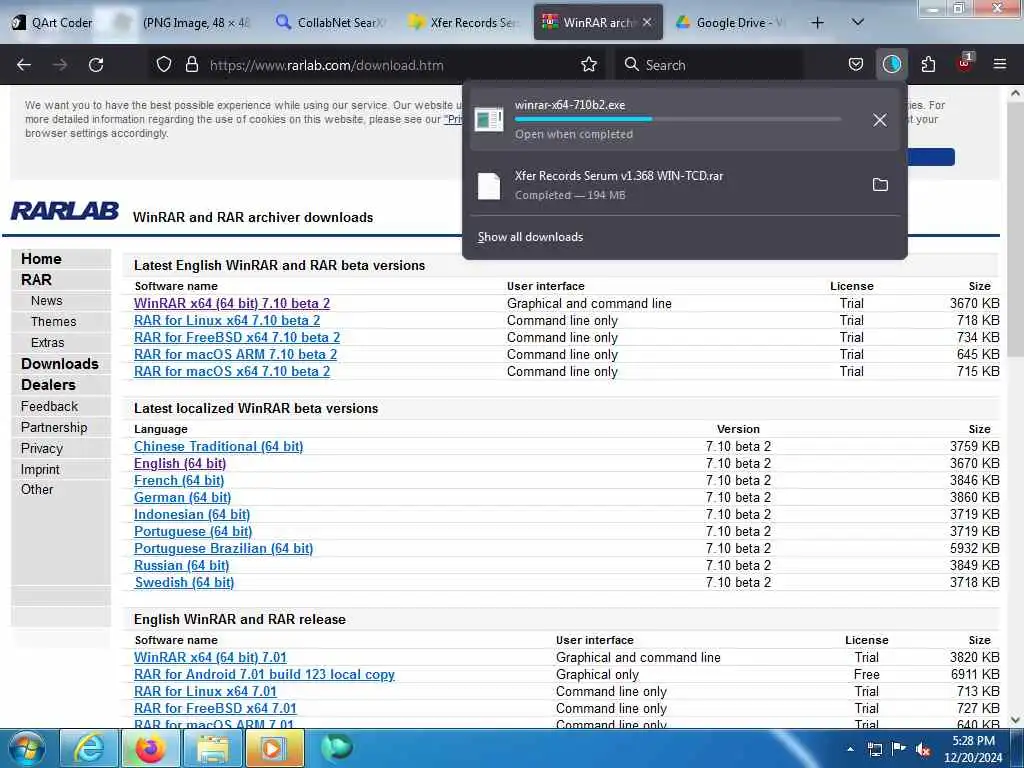Open the News sidebar item
This screenshot has width=1024, height=768.
[x=46, y=300]
